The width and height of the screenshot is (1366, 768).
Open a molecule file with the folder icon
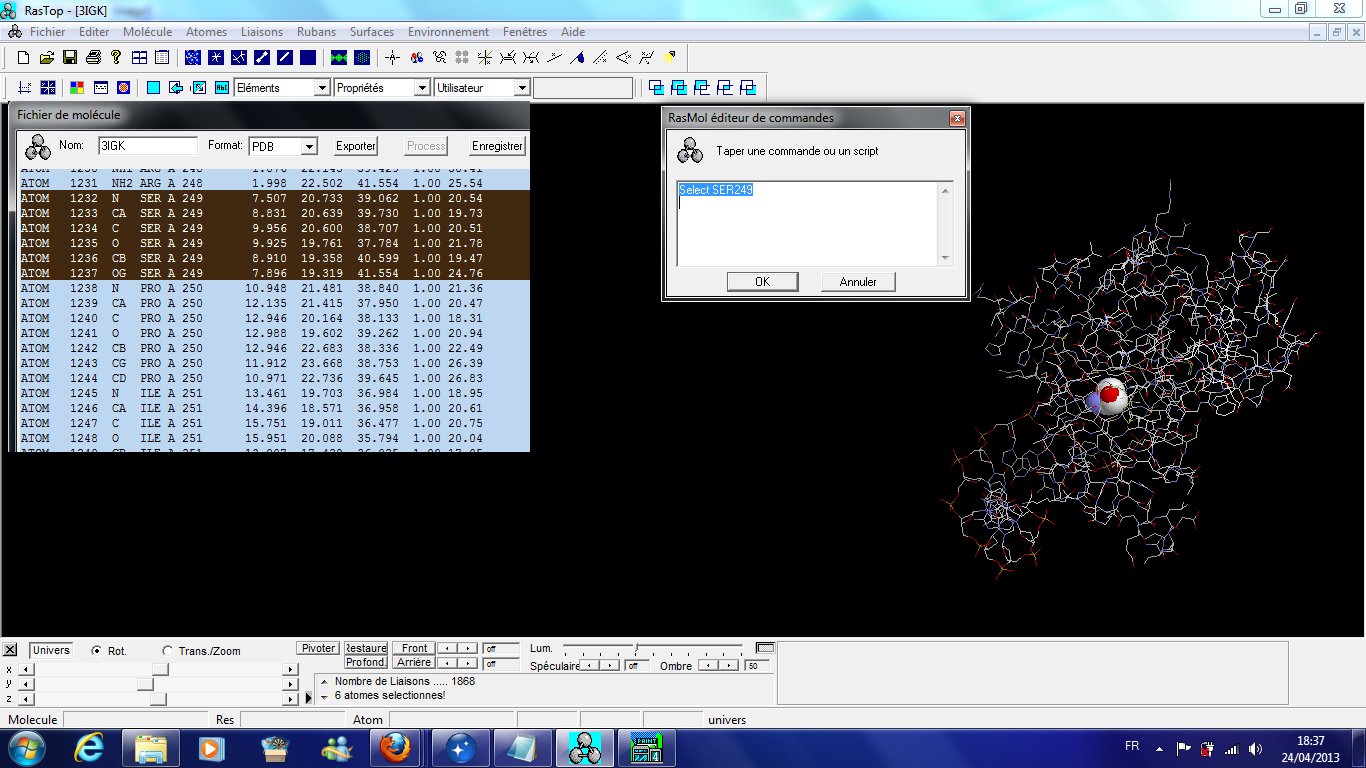pyautogui.click(x=46, y=58)
